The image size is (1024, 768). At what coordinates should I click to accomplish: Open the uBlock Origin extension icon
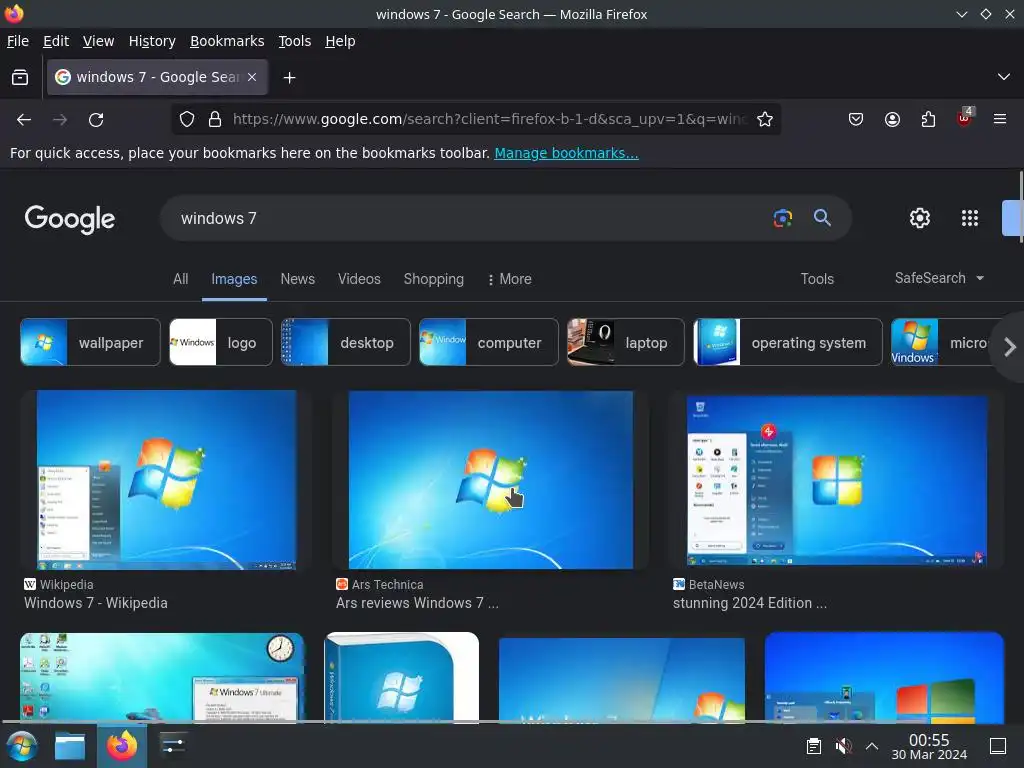coord(965,118)
